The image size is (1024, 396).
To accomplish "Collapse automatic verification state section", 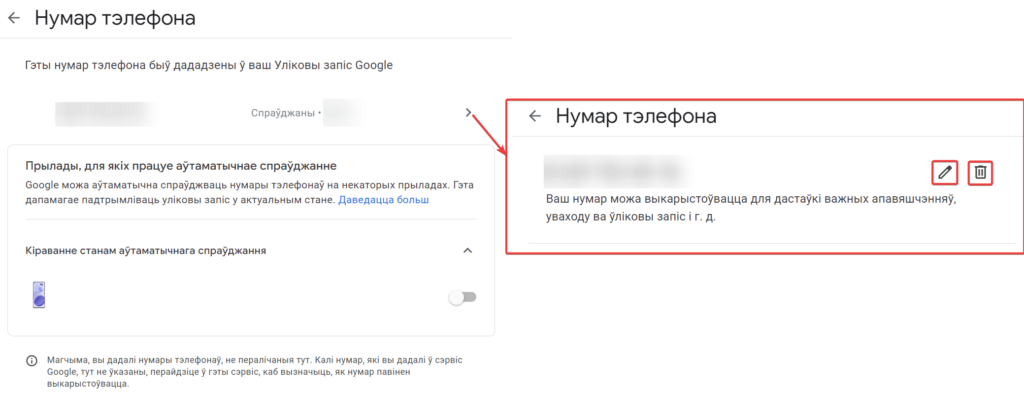I will pyautogui.click(x=468, y=250).
